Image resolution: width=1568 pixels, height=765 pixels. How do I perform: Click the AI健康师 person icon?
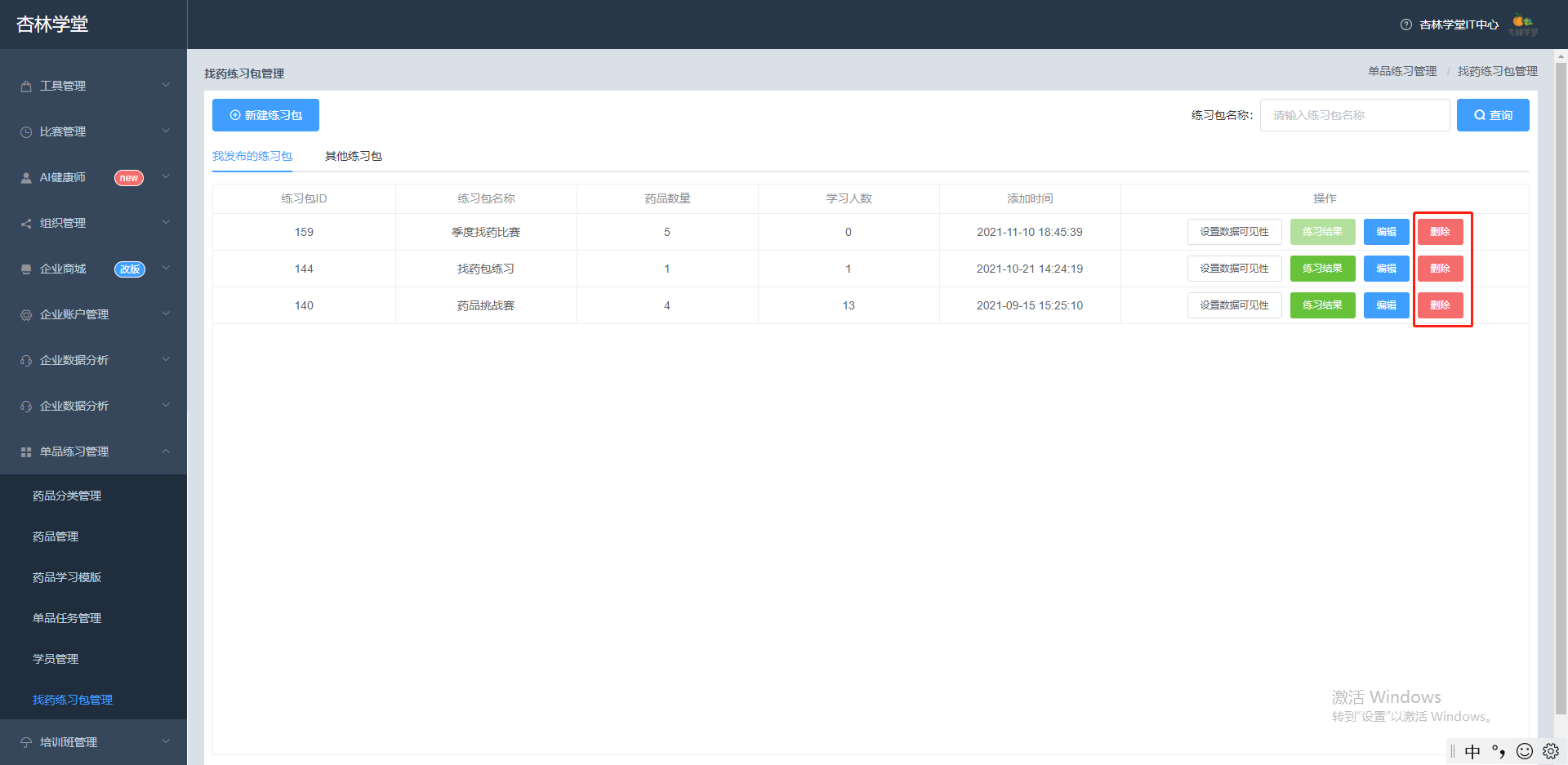tap(26, 178)
